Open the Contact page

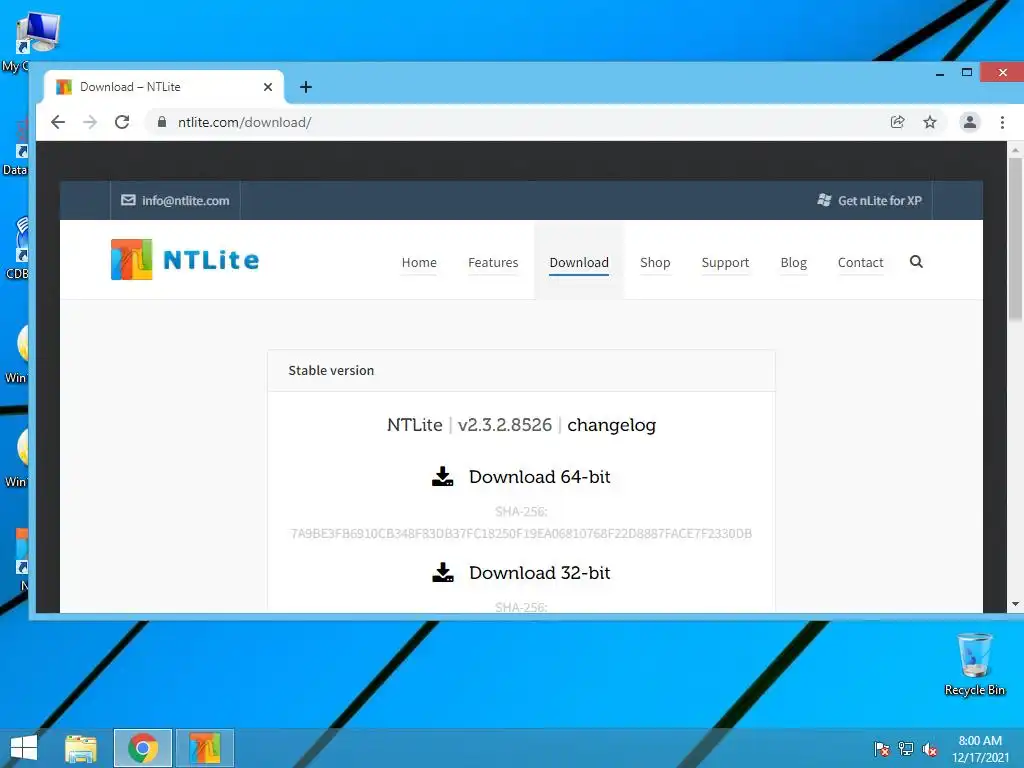tap(861, 263)
